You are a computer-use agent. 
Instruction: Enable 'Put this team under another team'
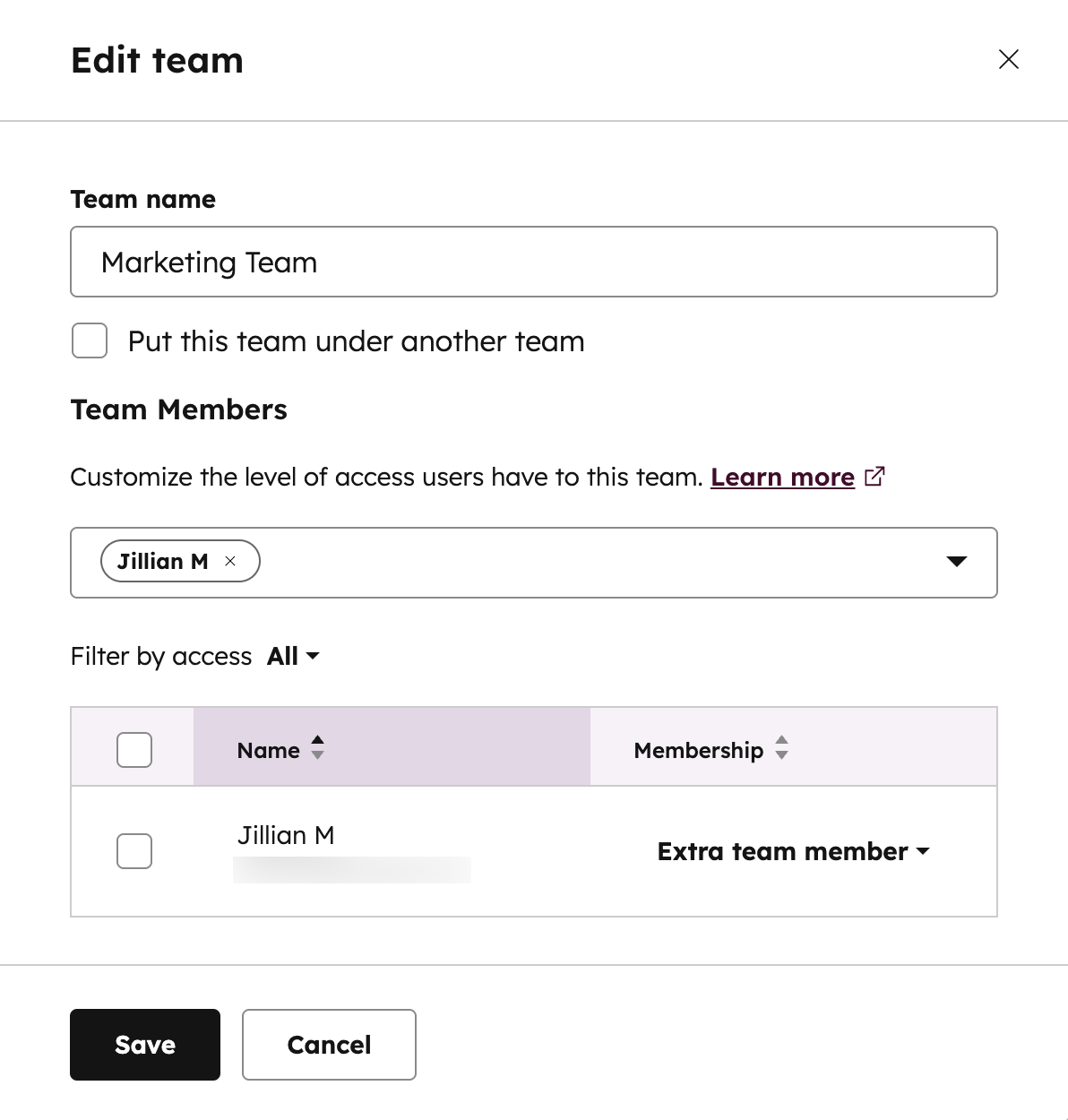tap(89, 340)
